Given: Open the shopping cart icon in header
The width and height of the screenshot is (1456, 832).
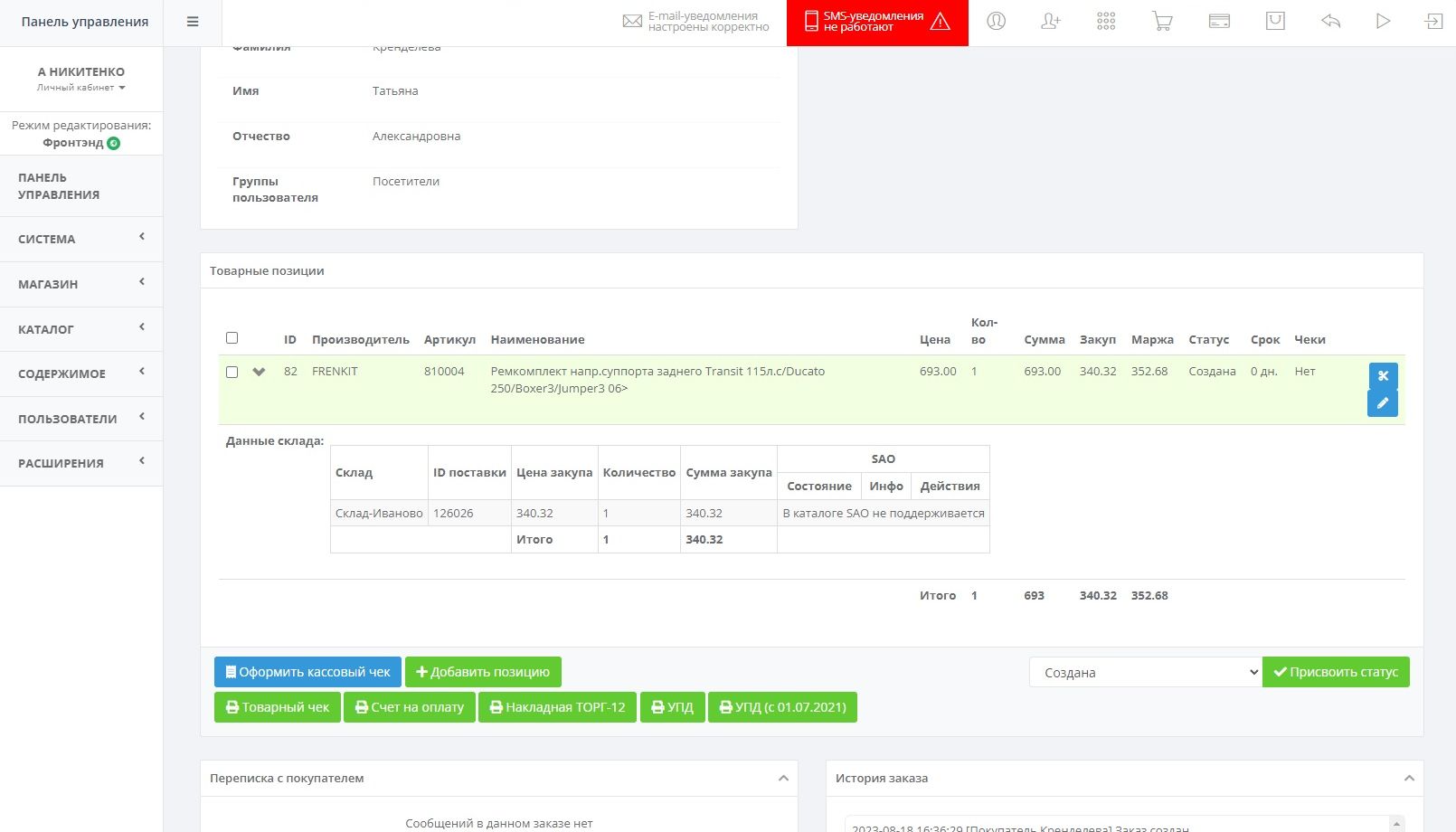Looking at the screenshot, I should tap(1162, 22).
